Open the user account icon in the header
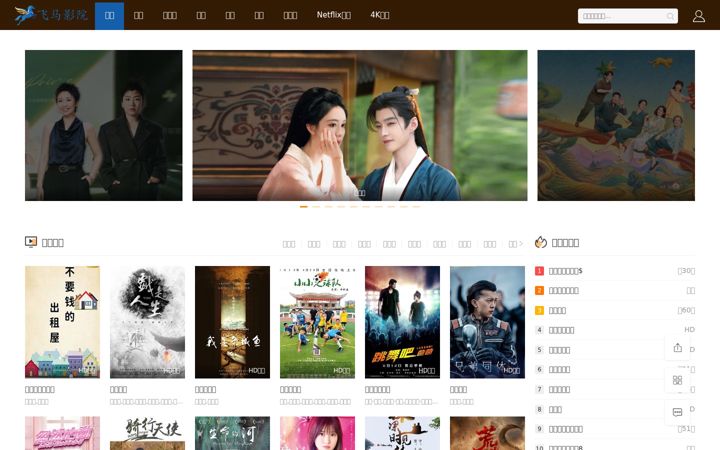Viewport: 720px width, 450px height. point(698,16)
